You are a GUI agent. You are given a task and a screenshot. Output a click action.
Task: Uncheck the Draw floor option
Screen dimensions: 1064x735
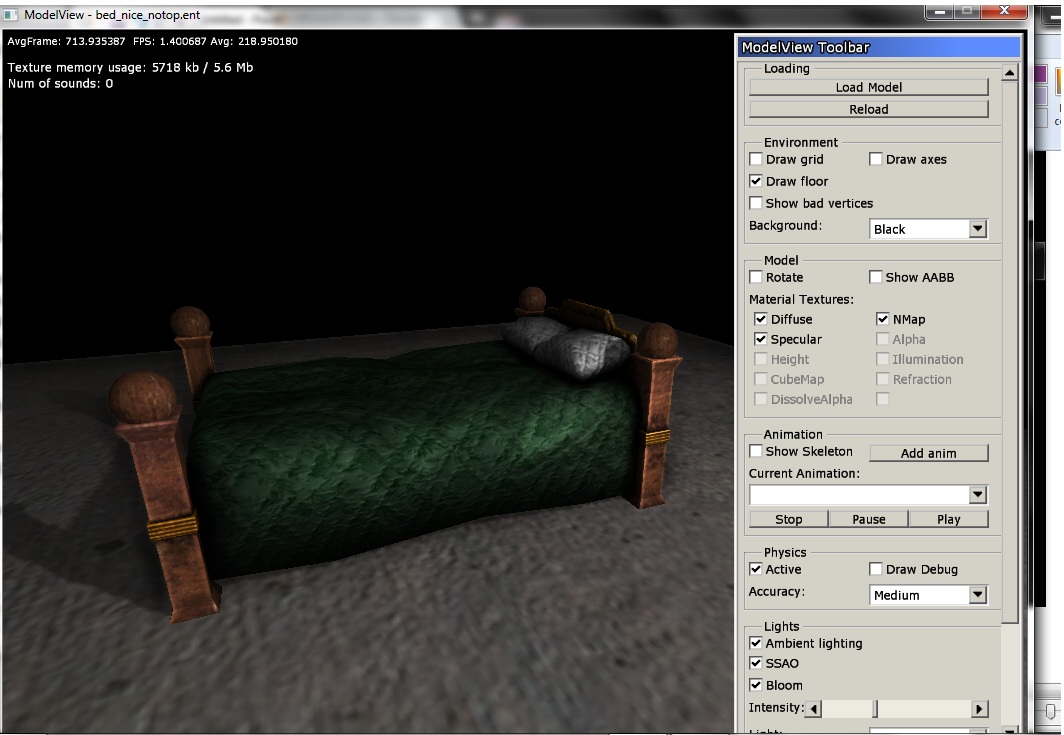point(756,181)
